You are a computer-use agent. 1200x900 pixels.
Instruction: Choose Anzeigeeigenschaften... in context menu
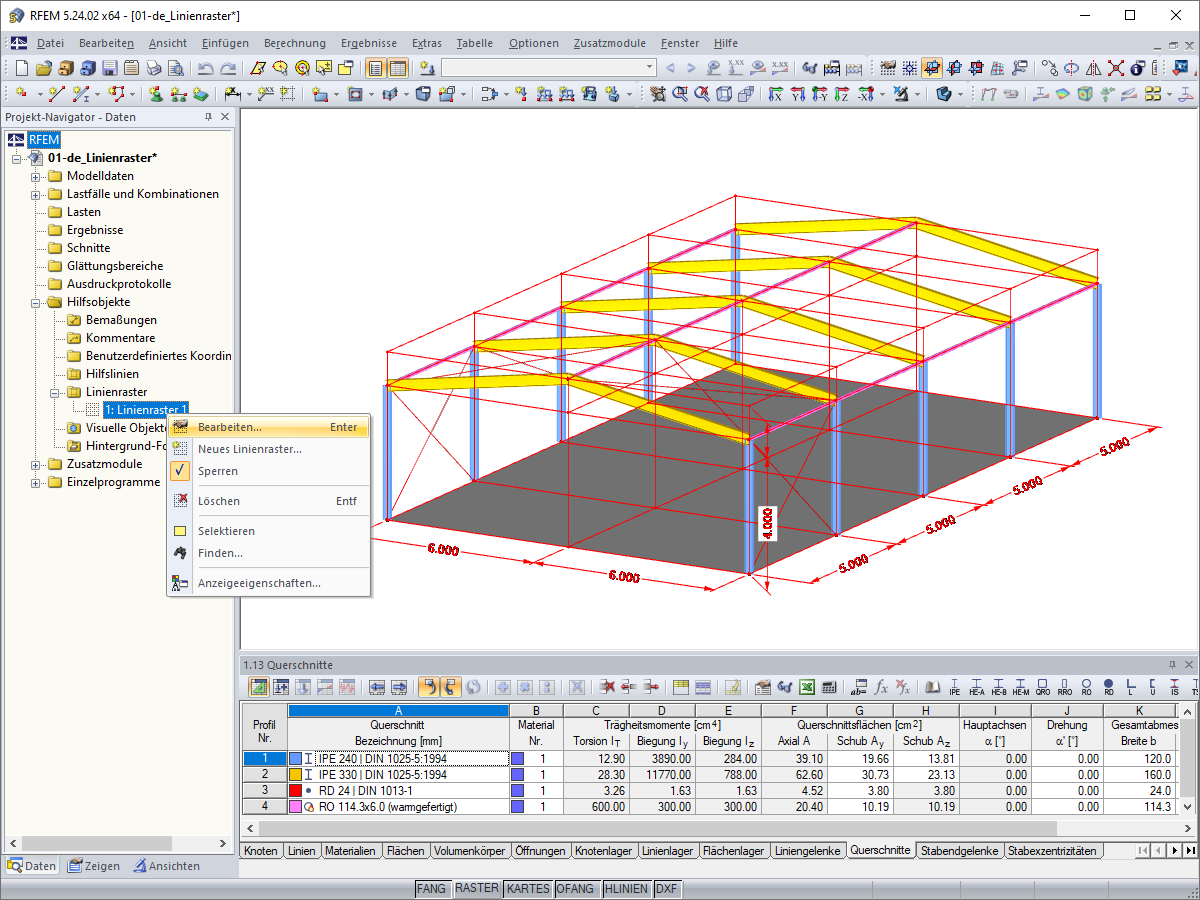(x=269, y=583)
